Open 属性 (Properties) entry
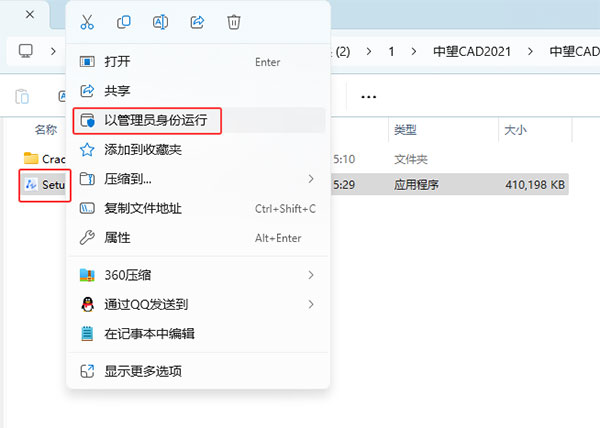The height and width of the screenshot is (428, 600). click(x=198, y=238)
